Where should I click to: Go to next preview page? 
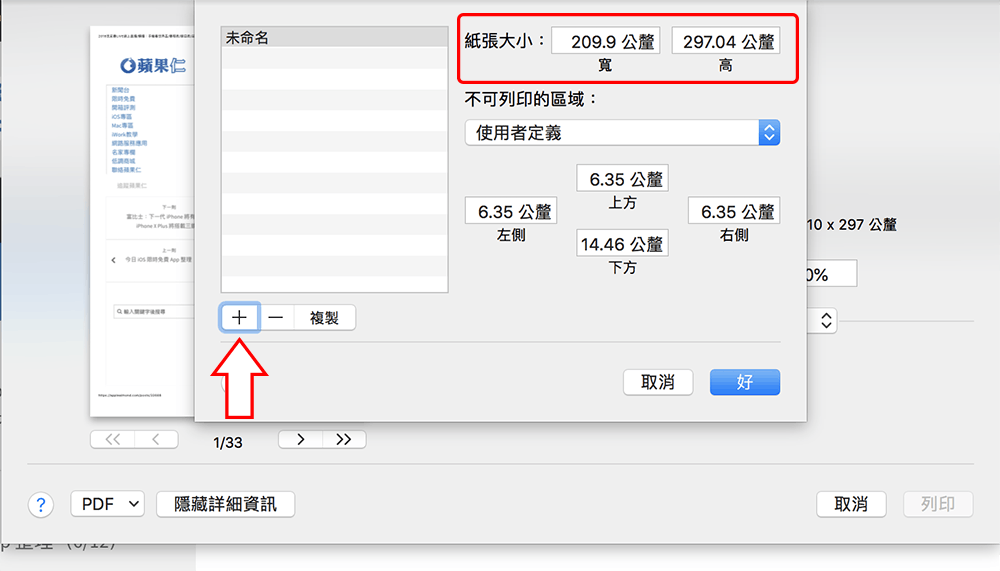[300, 440]
